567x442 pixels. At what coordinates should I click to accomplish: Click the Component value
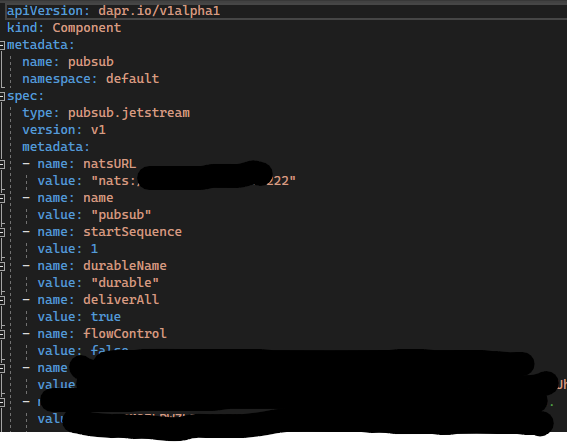click(87, 28)
